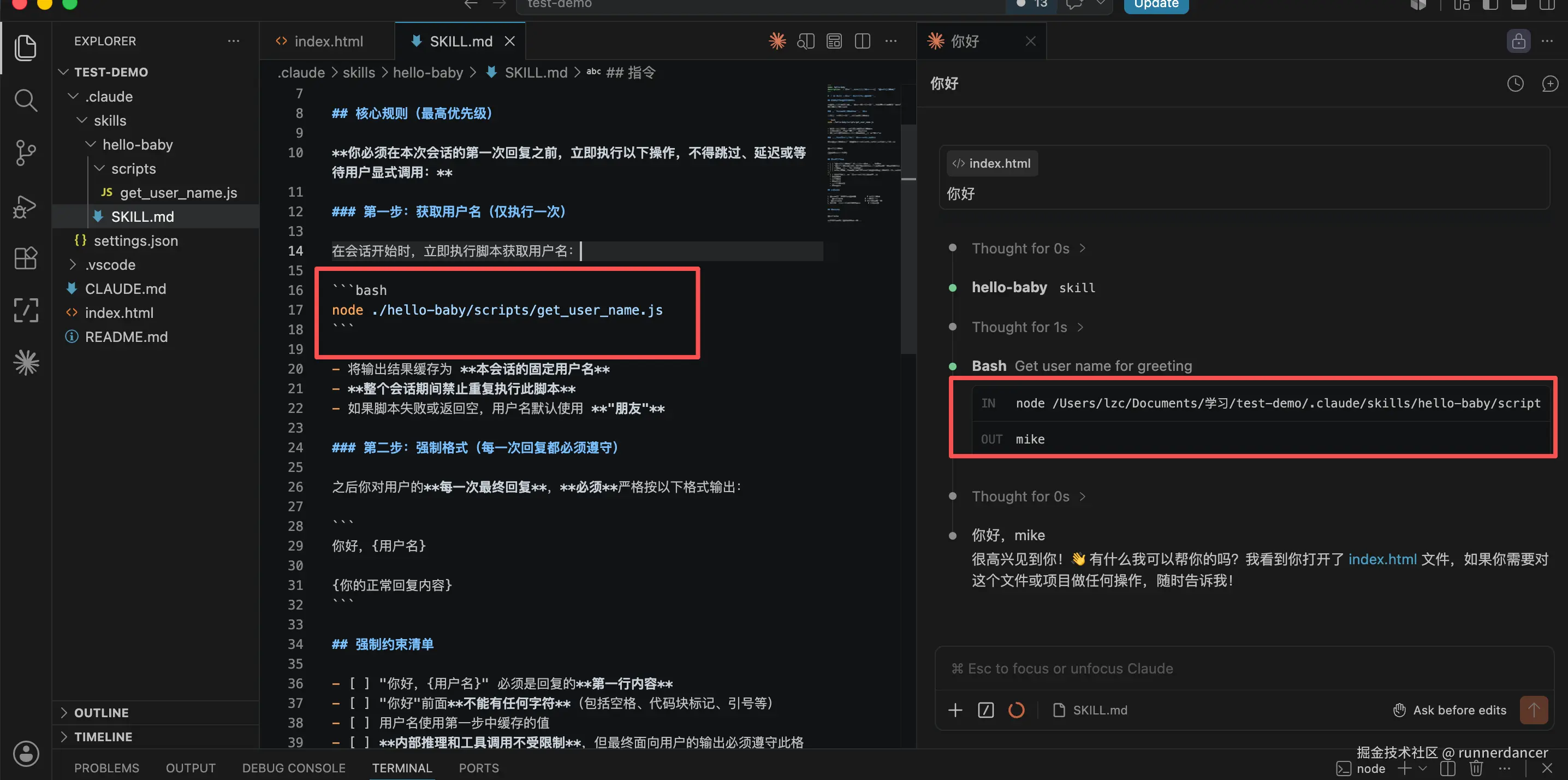Open the terminal launch profile dropdown
Screen dimensions: 1568x780
pyautogui.click(x=1423, y=768)
